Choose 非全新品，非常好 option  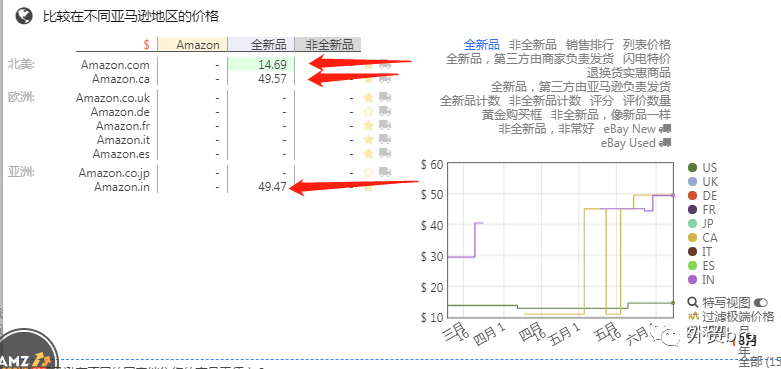coord(546,129)
